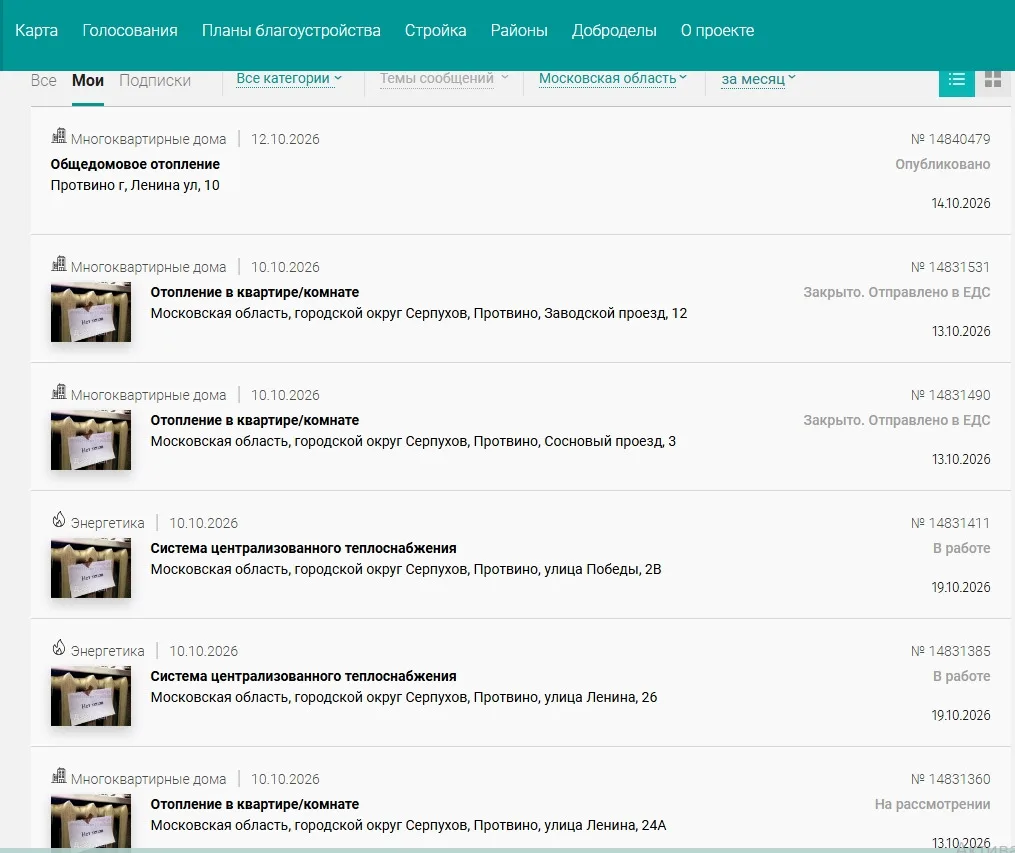Select the 'Мои' tab

pyautogui.click(x=88, y=81)
